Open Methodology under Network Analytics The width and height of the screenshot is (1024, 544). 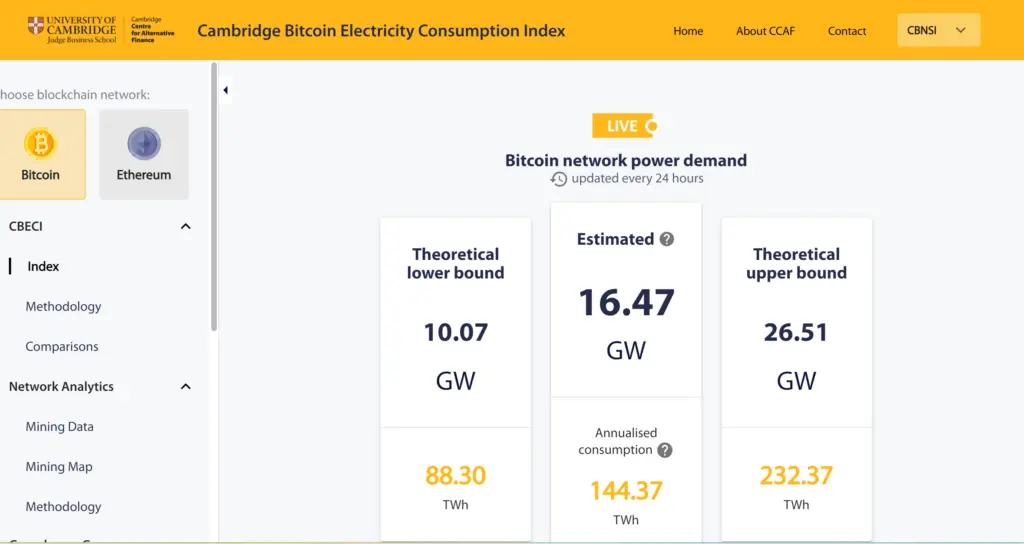[63, 507]
